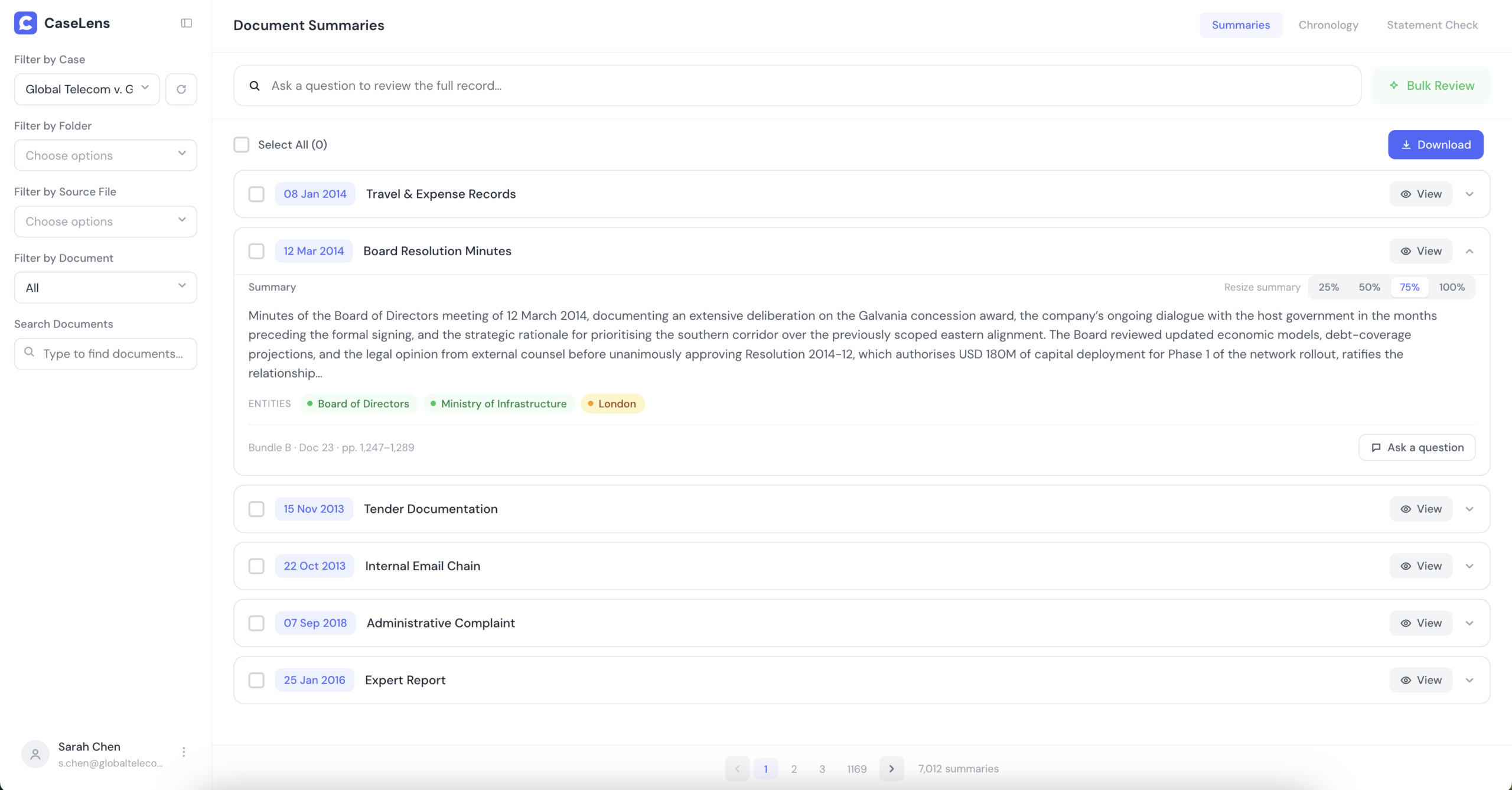This screenshot has height=790, width=1512.
Task: View the Expert Report document
Action: pos(1420,680)
